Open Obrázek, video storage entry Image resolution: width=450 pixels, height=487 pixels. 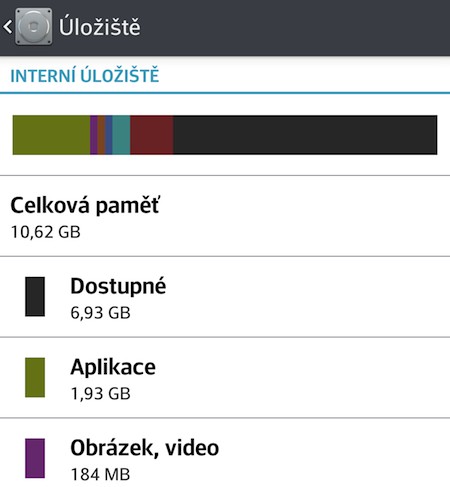(x=225, y=453)
